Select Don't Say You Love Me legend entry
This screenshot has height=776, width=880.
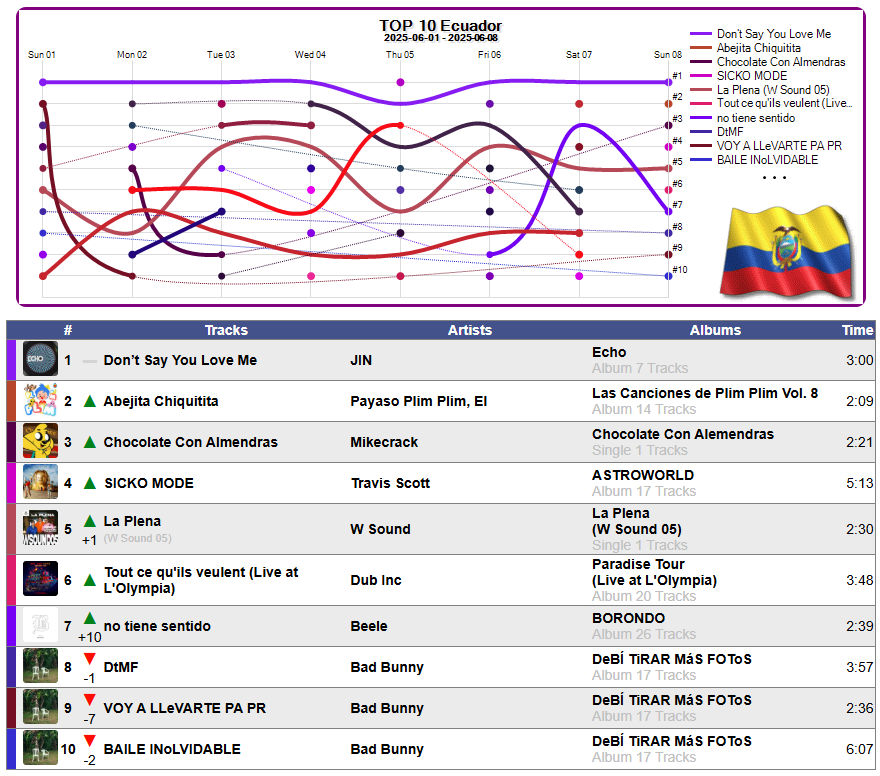click(x=761, y=34)
